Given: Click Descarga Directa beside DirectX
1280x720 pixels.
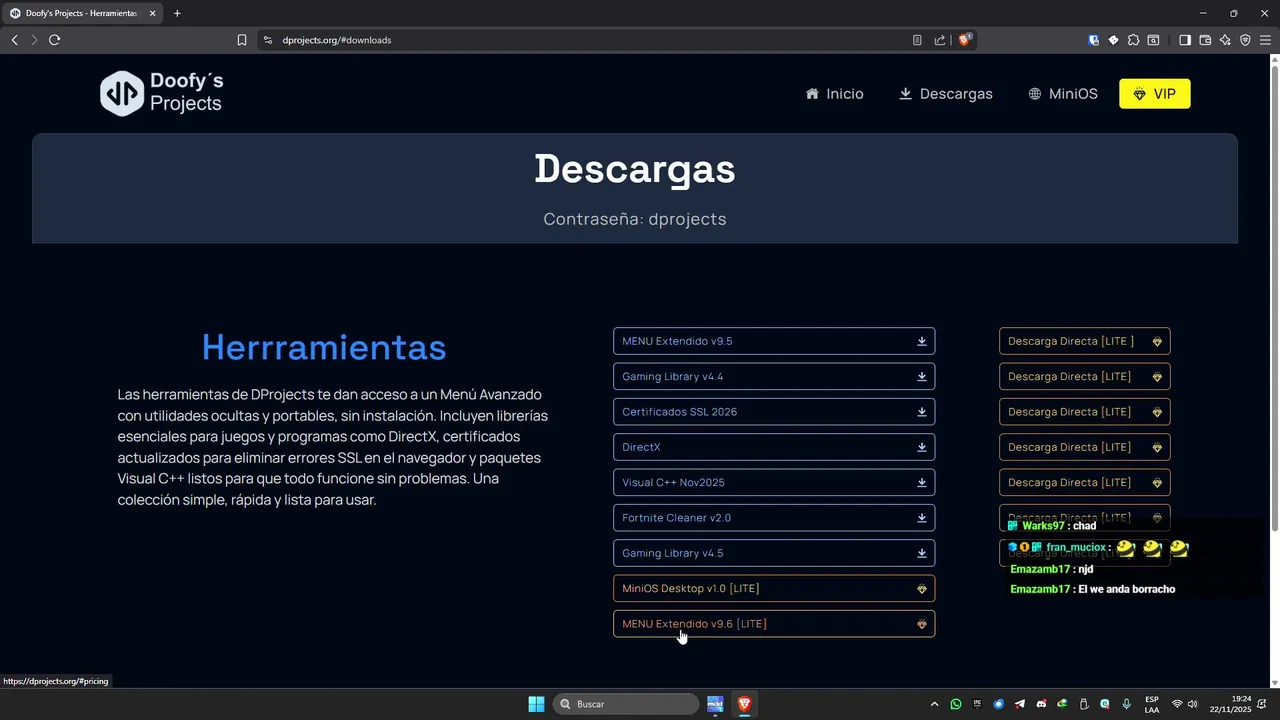Looking at the screenshot, I should click(x=1084, y=447).
